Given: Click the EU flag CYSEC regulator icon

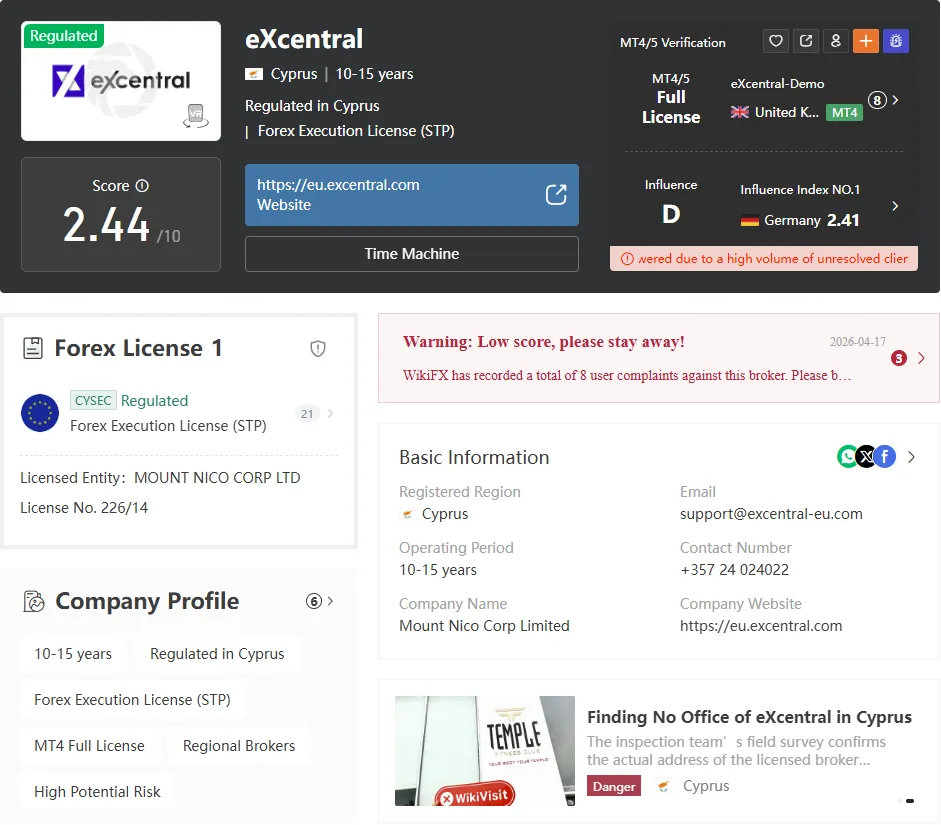Looking at the screenshot, I should 40,413.
